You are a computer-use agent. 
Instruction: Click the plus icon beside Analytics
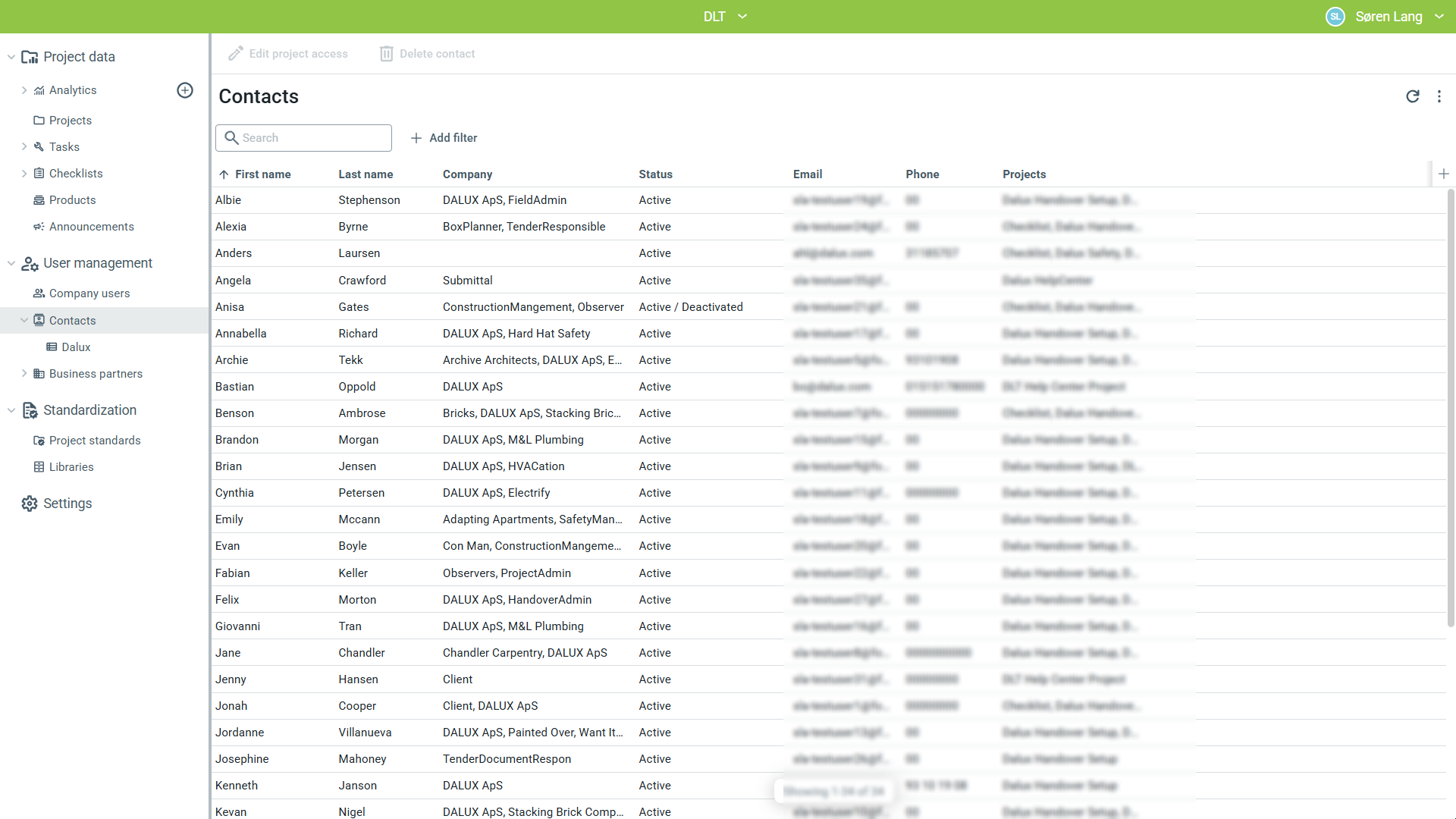click(x=185, y=90)
